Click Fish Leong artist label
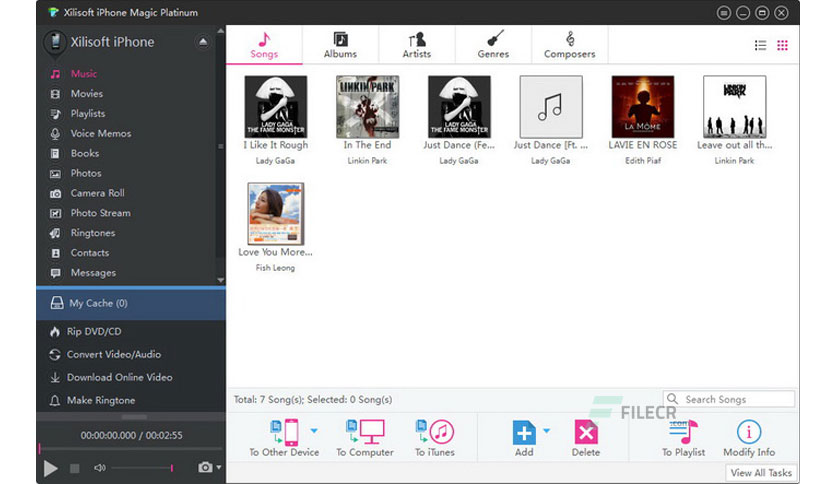The width and height of the screenshot is (836, 484). [275, 268]
